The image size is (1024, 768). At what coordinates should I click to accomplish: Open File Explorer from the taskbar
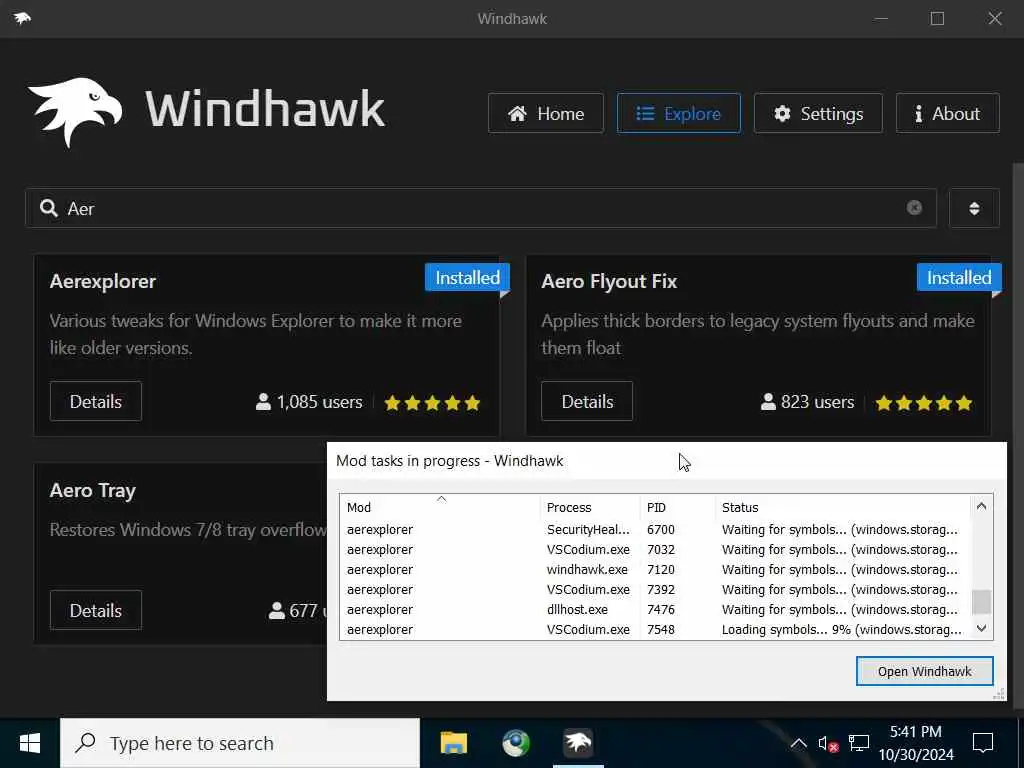(453, 743)
